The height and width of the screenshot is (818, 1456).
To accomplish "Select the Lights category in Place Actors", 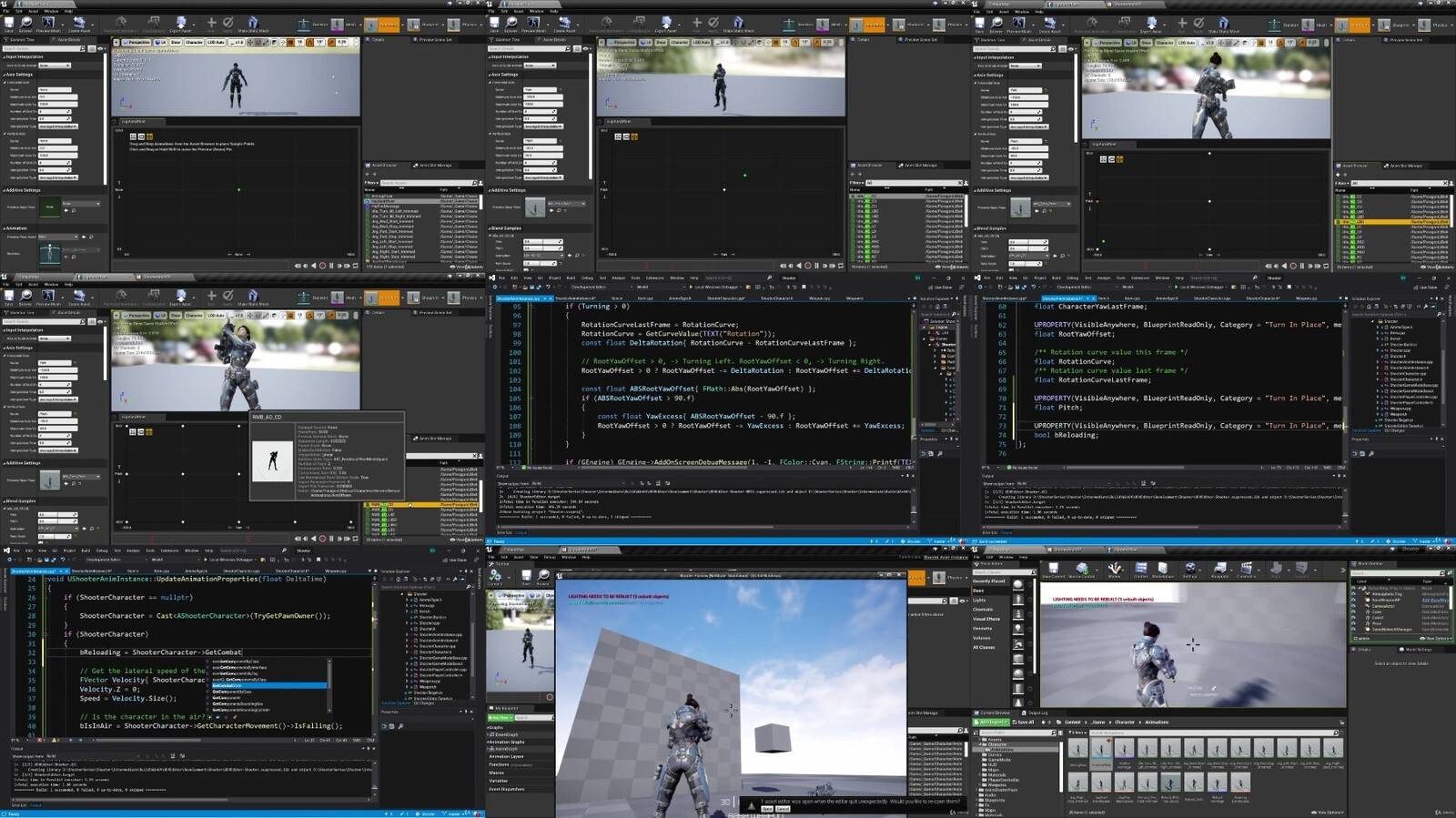I will (979, 600).
